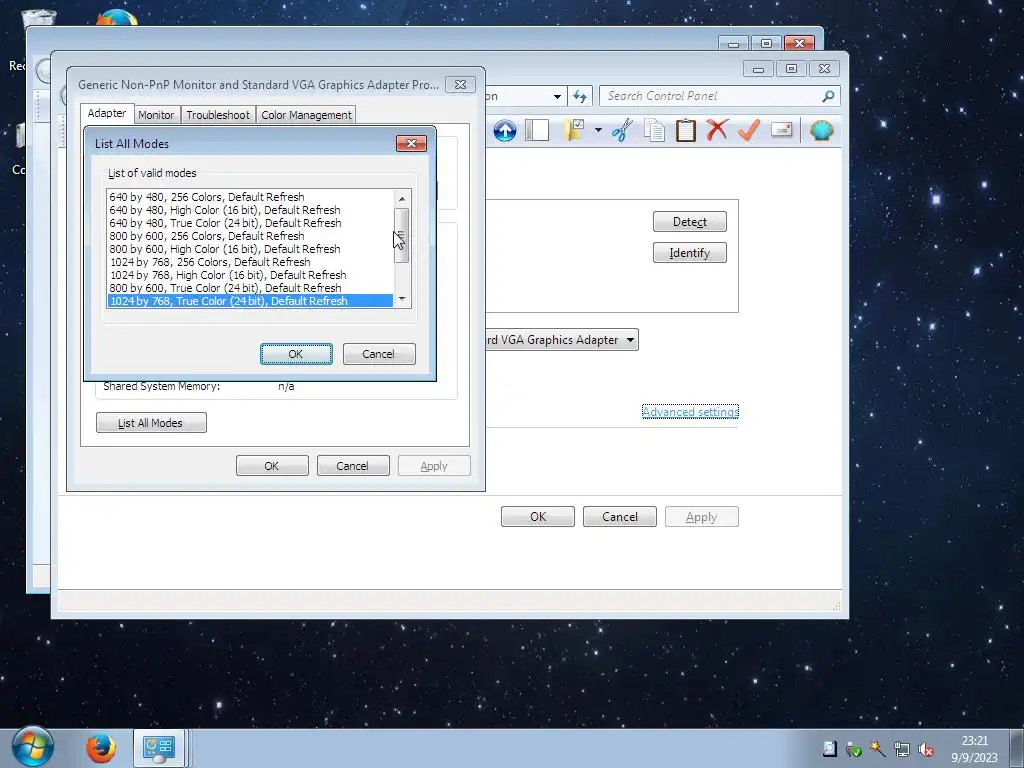Select 640 by 480, High Color (16 bit)
This screenshot has height=768, width=1024.
coord(250,210)
